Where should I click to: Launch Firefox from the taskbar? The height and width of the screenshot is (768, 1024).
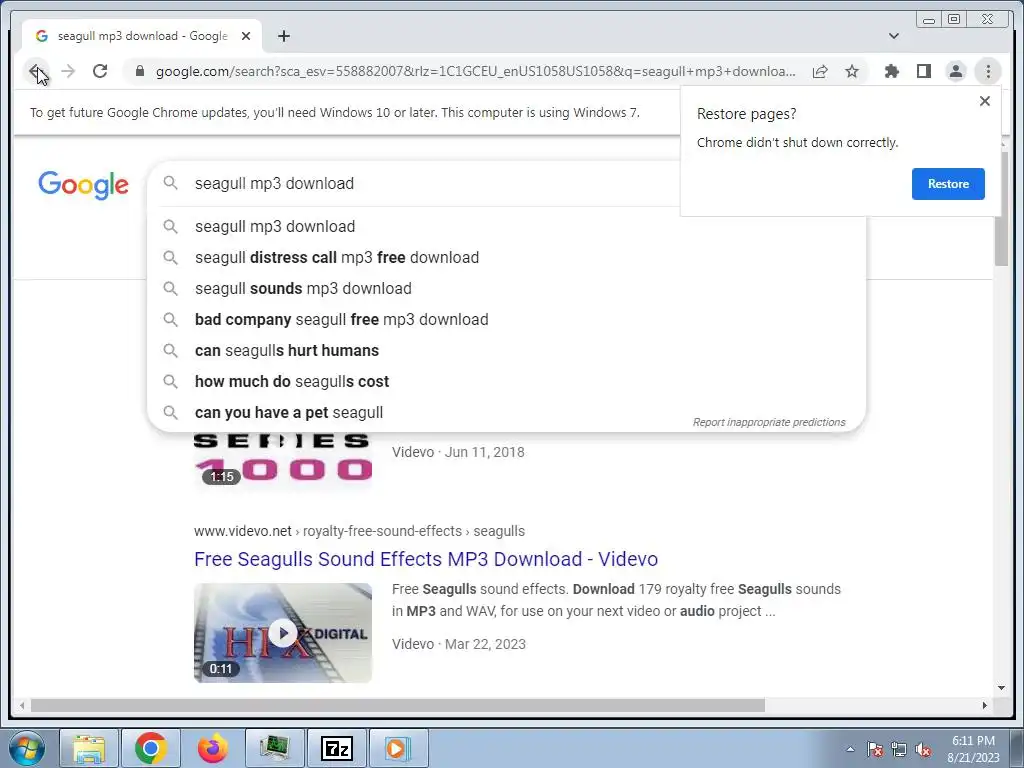tap(213, 748)
